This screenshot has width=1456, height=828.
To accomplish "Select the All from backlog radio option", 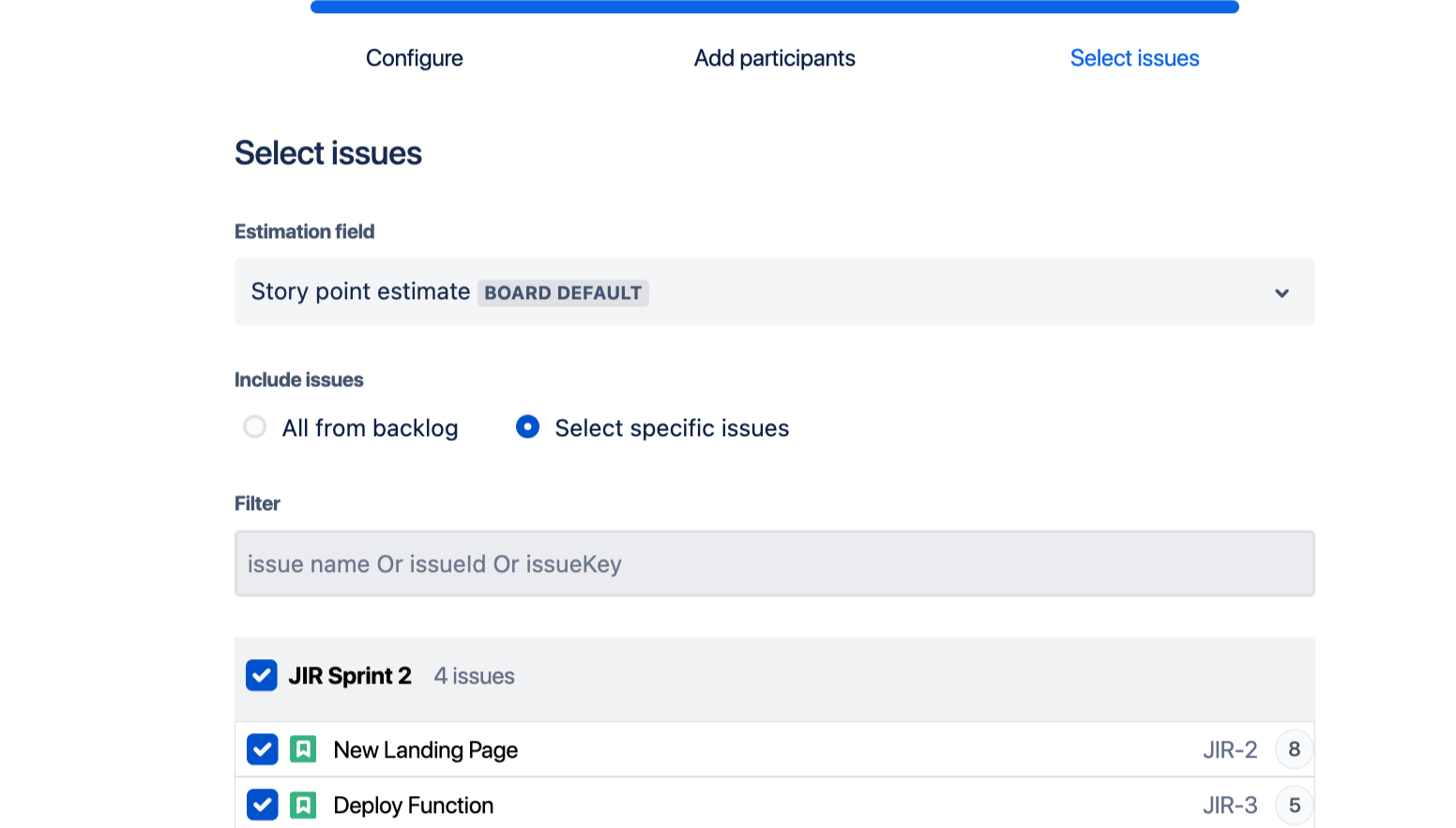I will (x=254, y=428).
